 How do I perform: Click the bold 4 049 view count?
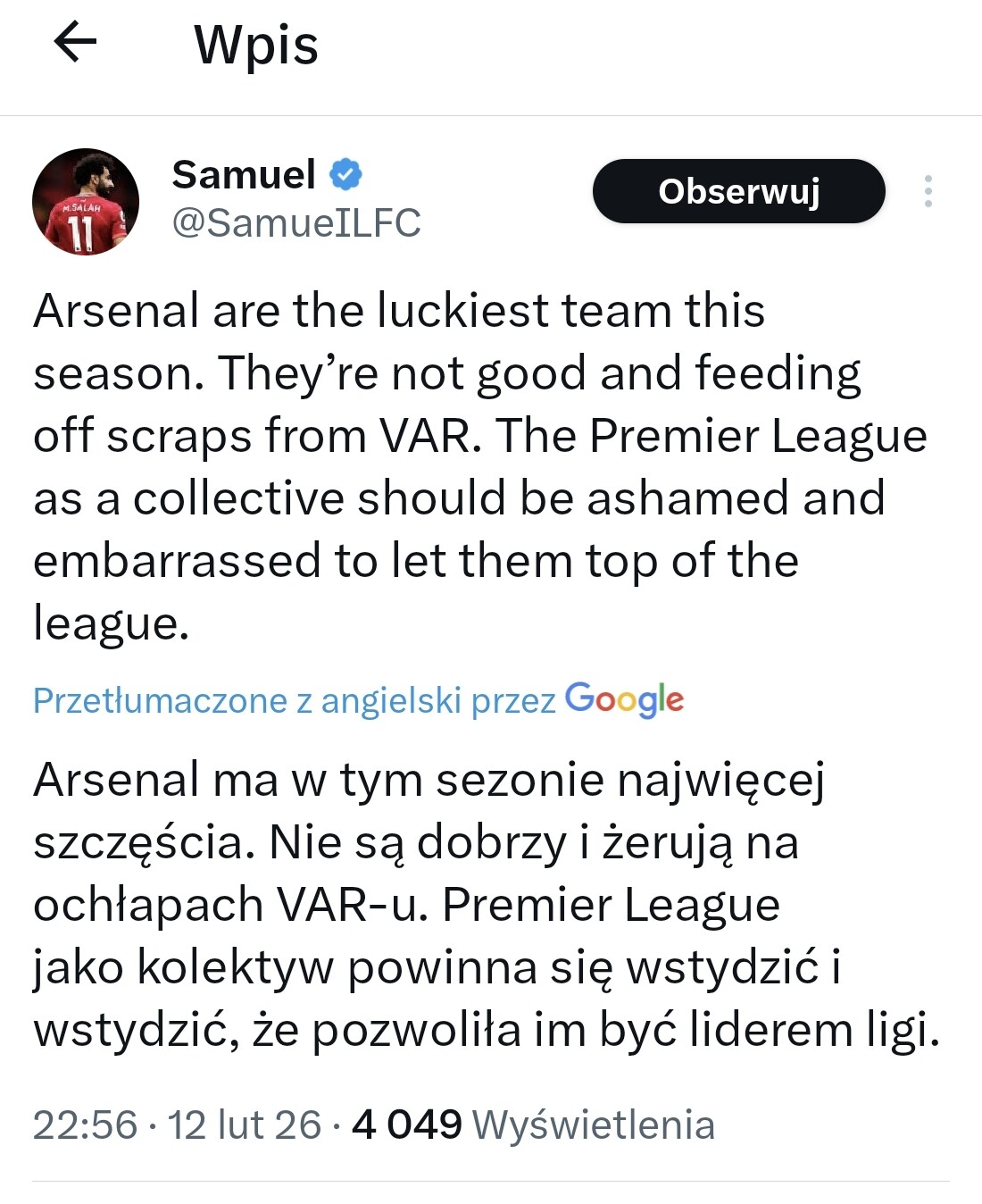[x=407, y=1125]
